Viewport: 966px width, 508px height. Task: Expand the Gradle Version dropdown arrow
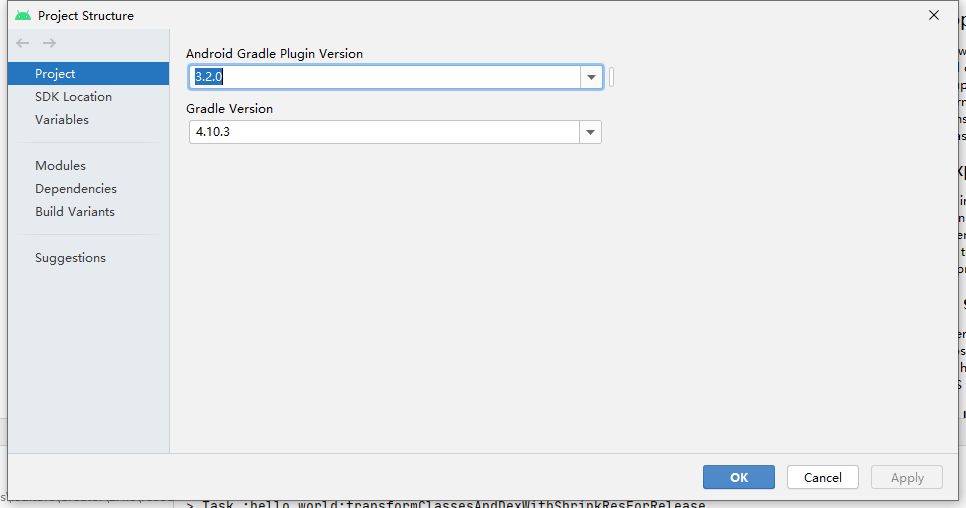point(590,132)
